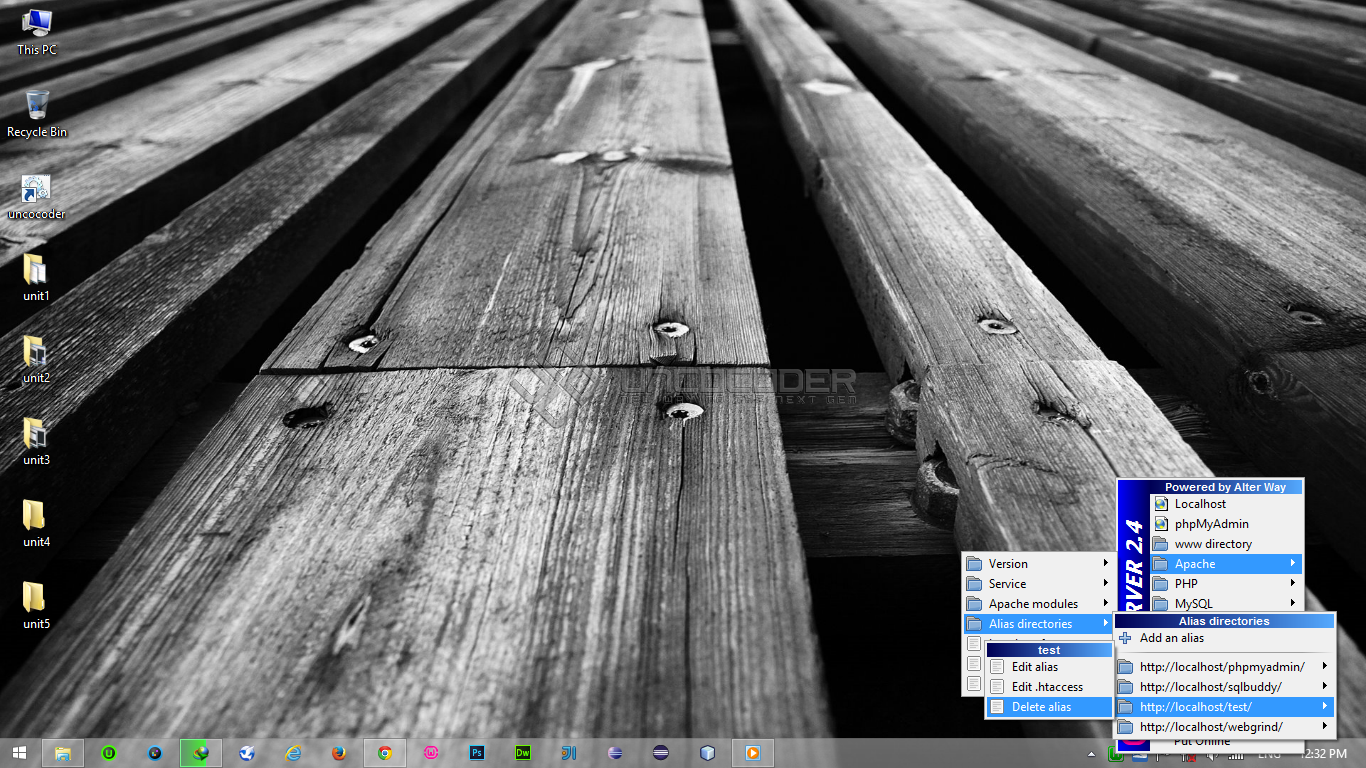
Task: Open the www directory menu entry
Action: [1226, 544]
